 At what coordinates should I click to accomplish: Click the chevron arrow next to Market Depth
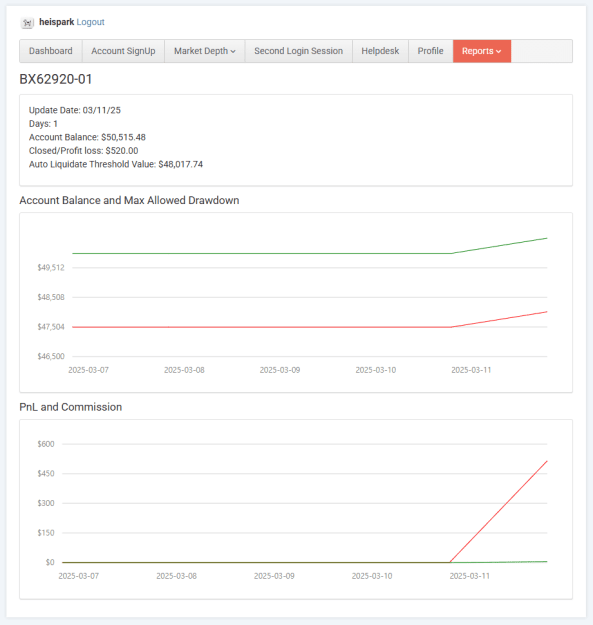pyautogui.click(x=233, y=51)
